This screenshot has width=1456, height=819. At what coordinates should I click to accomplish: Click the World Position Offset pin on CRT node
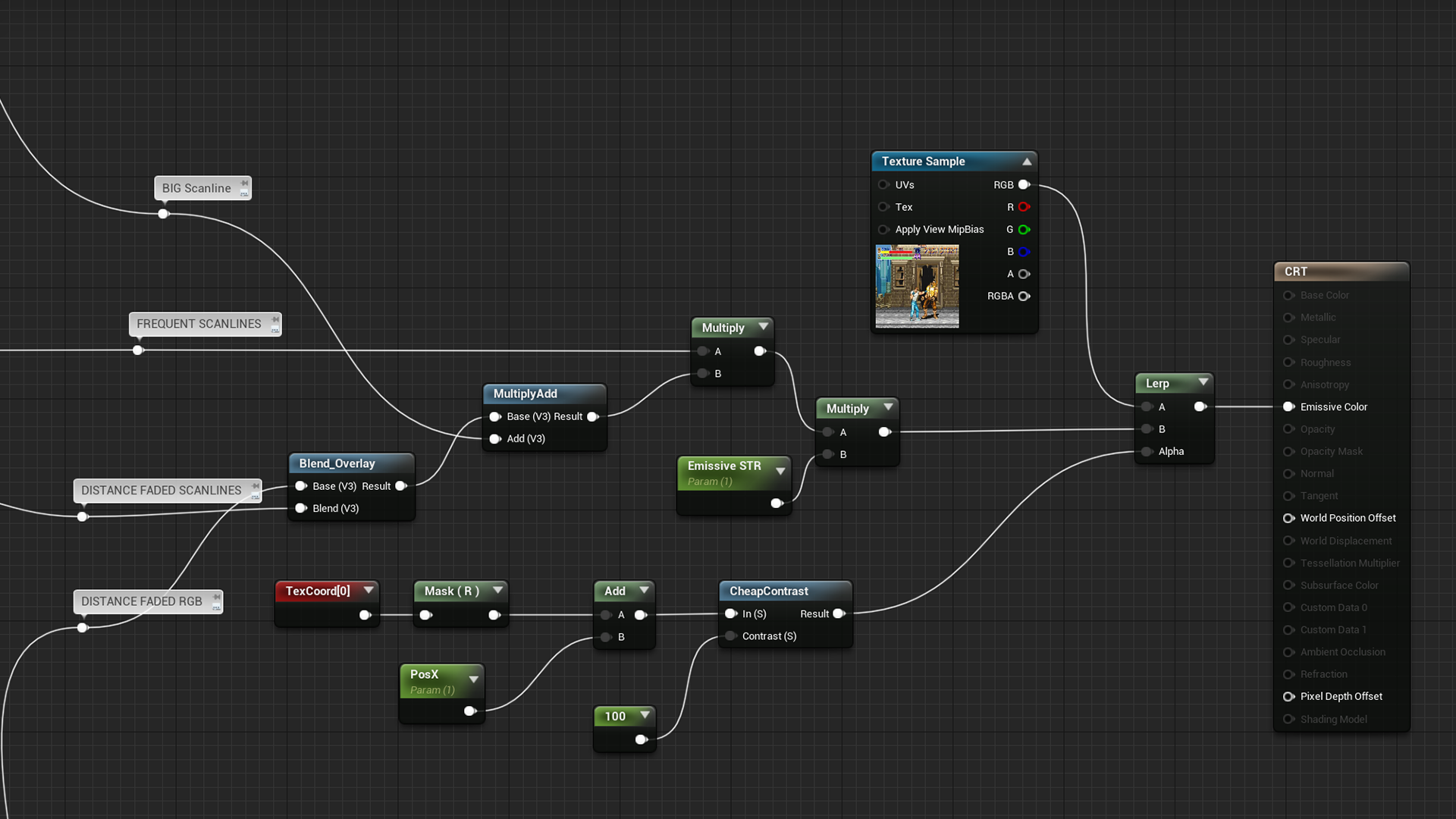pos(1288,518)
